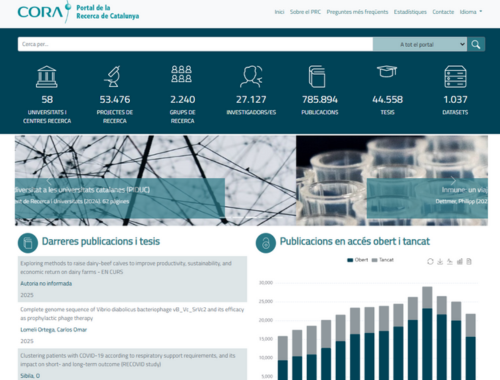
Task: Open the Contacte page
Action: pos(443,12)
